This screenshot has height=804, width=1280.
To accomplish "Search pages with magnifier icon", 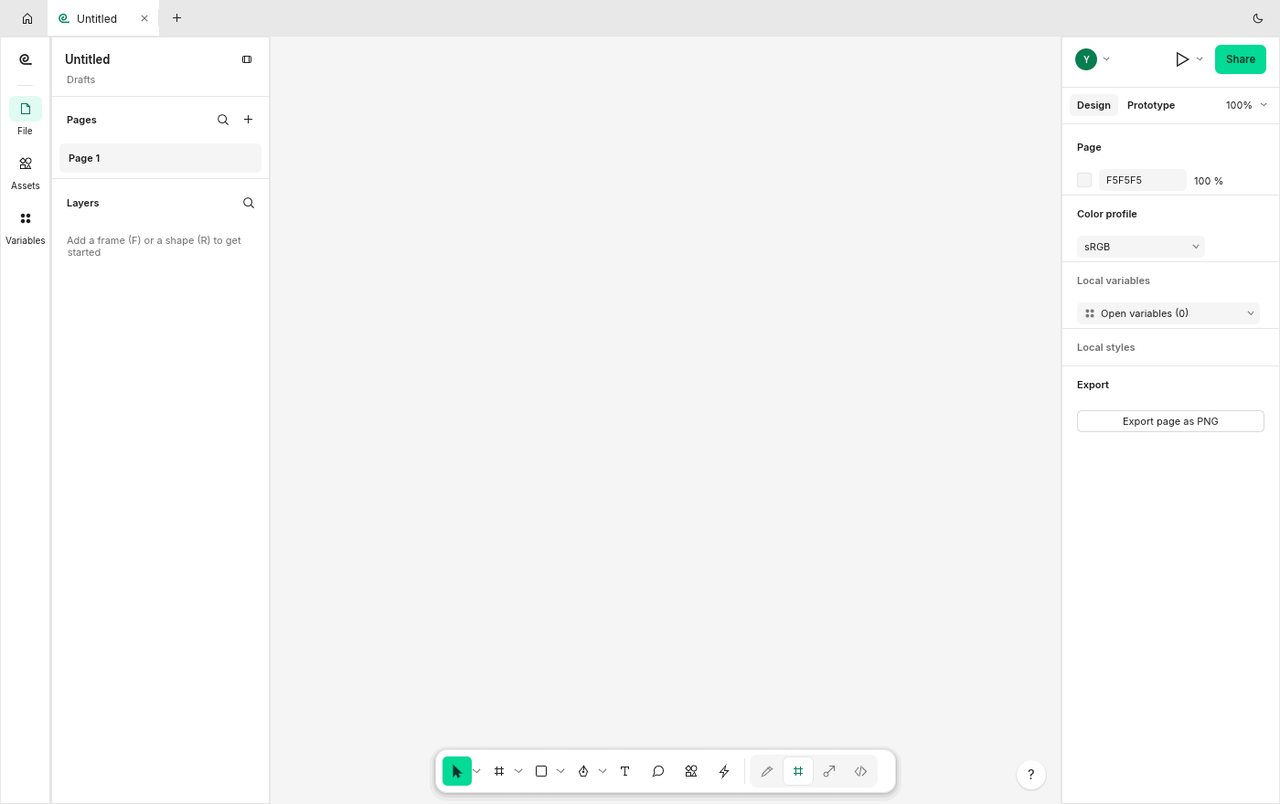I will tap(223, 119).
